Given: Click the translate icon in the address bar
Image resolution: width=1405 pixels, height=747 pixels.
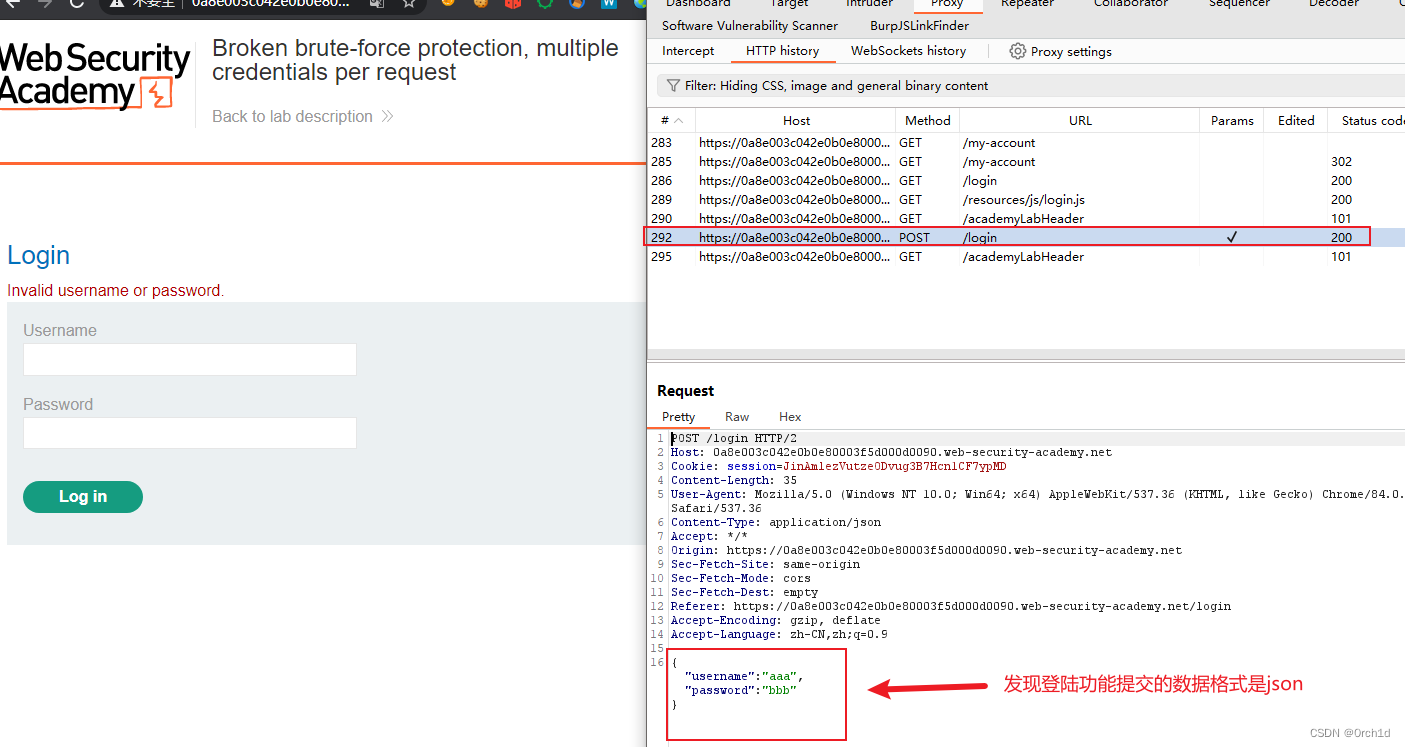Looking at the screenshot, I should (x=376, y=4).
